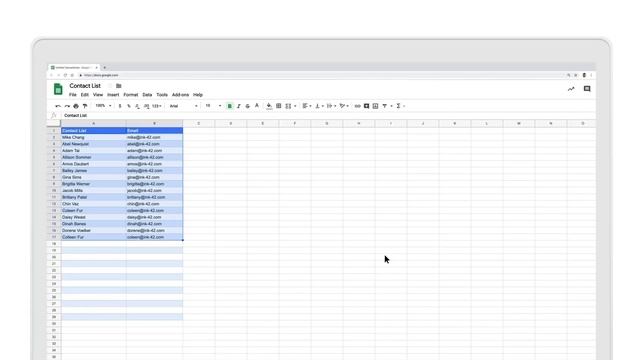The width and height of the screenshot is (640, 360).
Task: Click the Insert chart icon
Action: click(x=376, y=106)
